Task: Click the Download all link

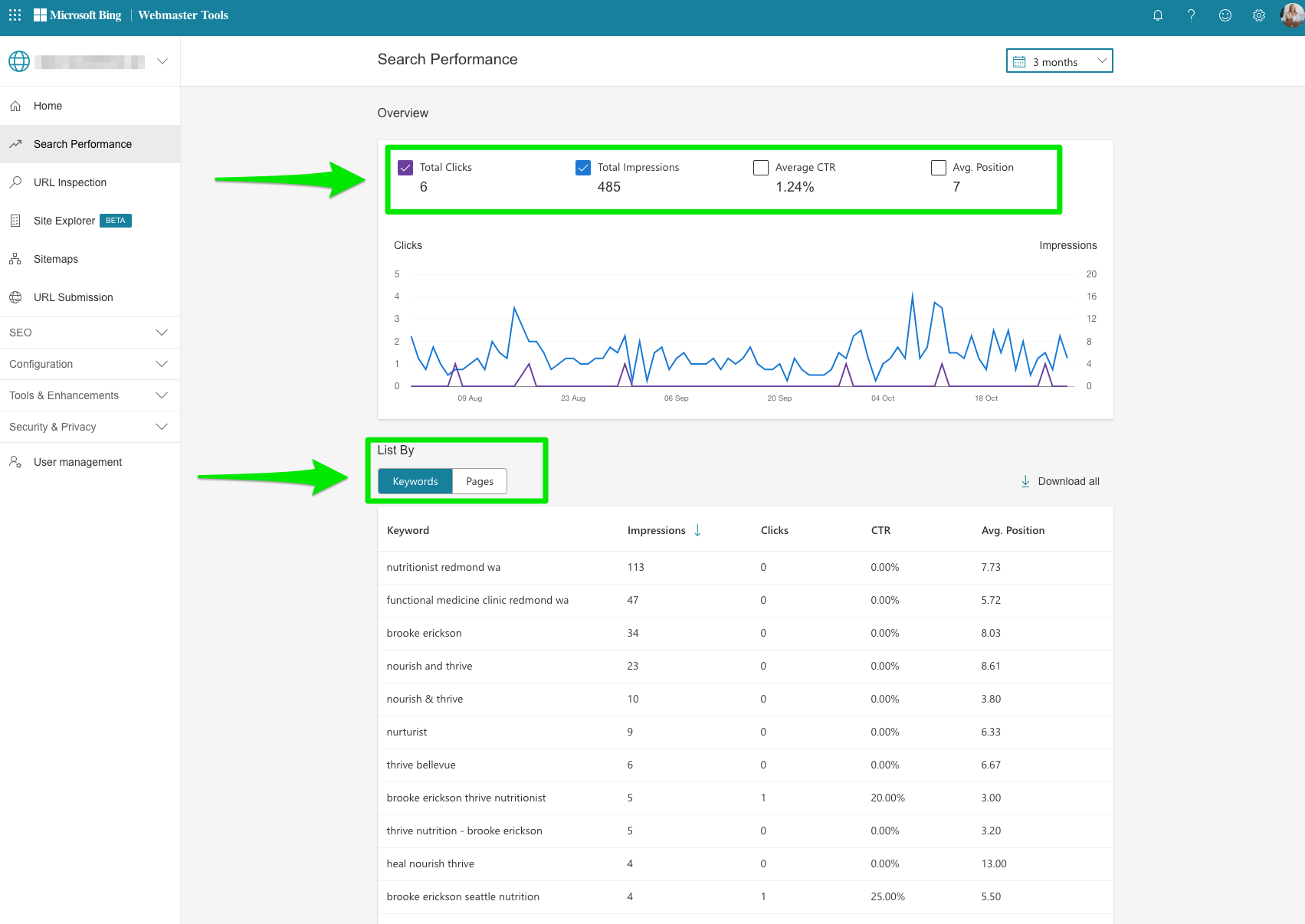Action: tap(1060, 481)
